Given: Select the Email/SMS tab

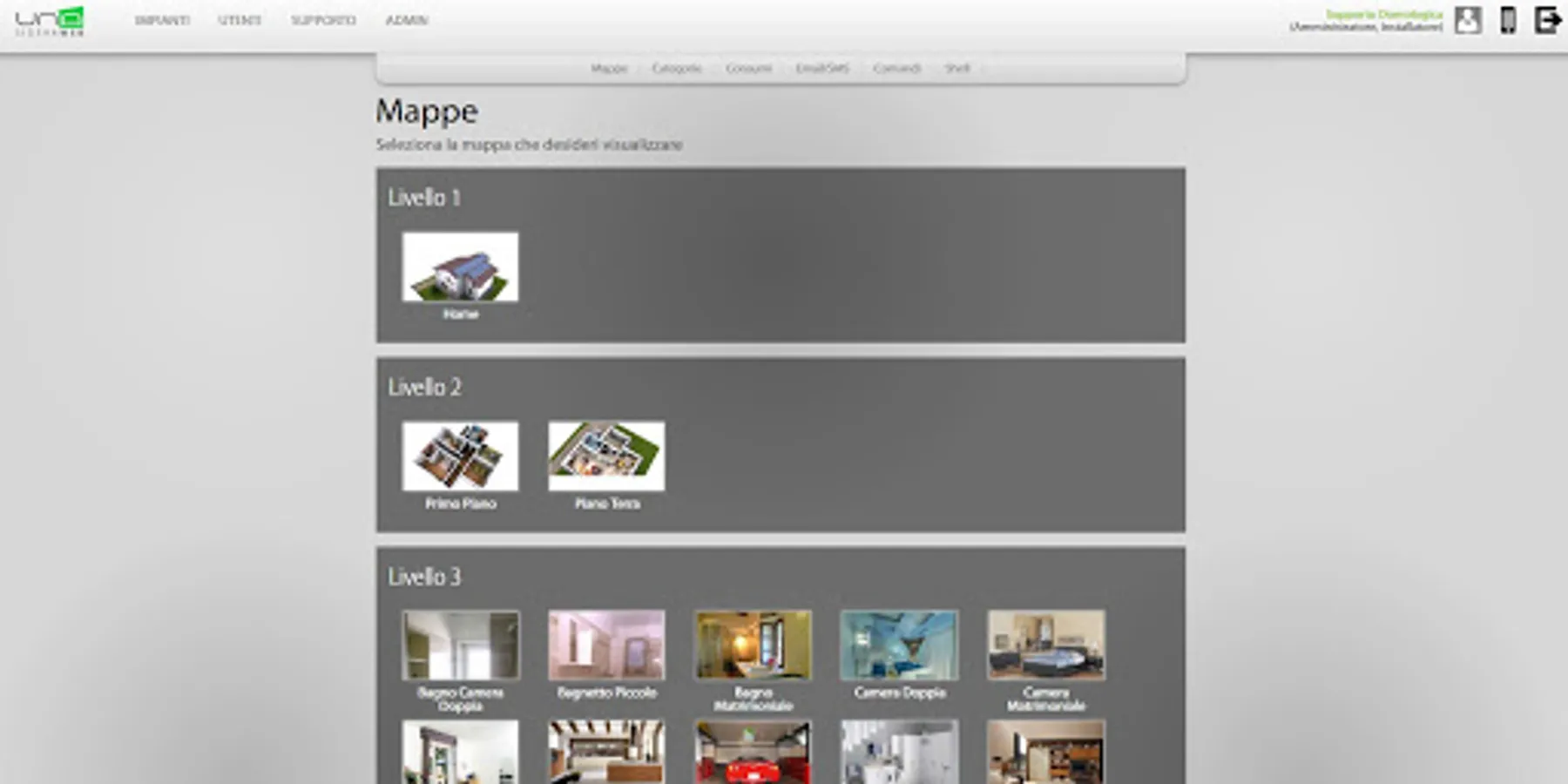Looking at the screenshot, I should point(822,68).
